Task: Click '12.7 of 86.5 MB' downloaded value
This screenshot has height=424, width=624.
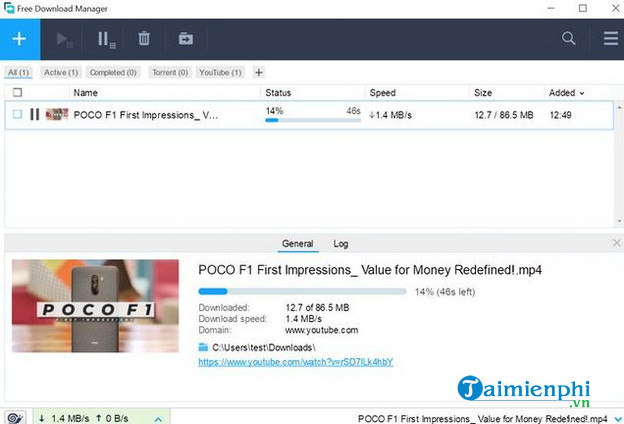Action: coord(317,307)
